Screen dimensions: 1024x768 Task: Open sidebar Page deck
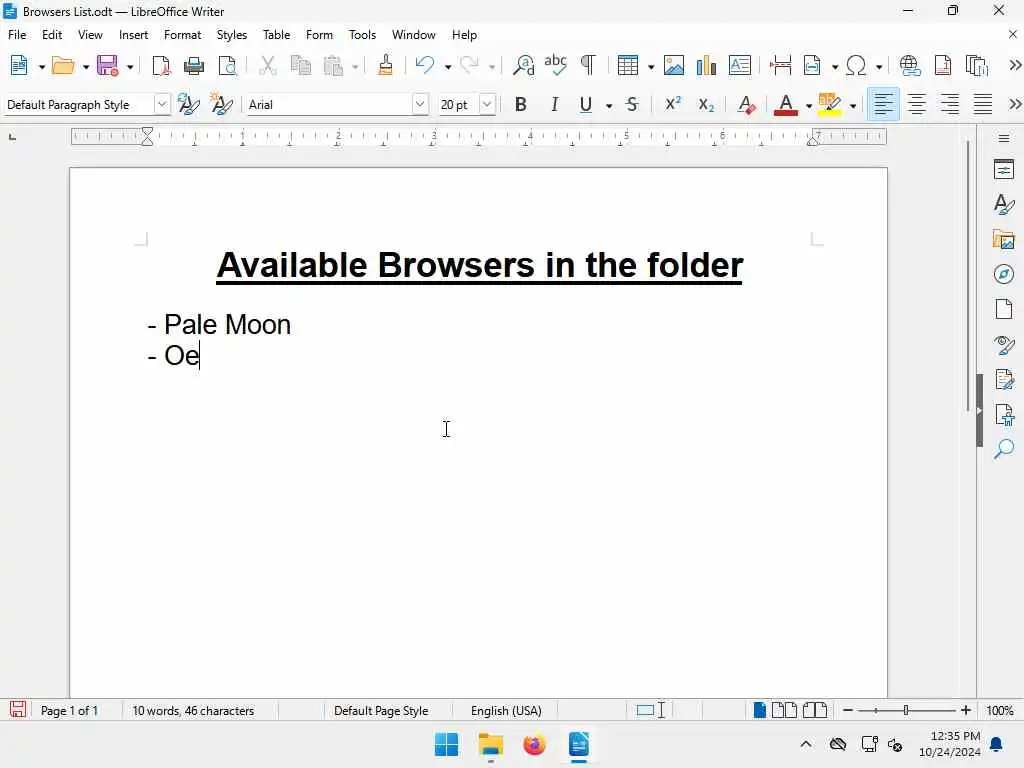[1004, 308]
